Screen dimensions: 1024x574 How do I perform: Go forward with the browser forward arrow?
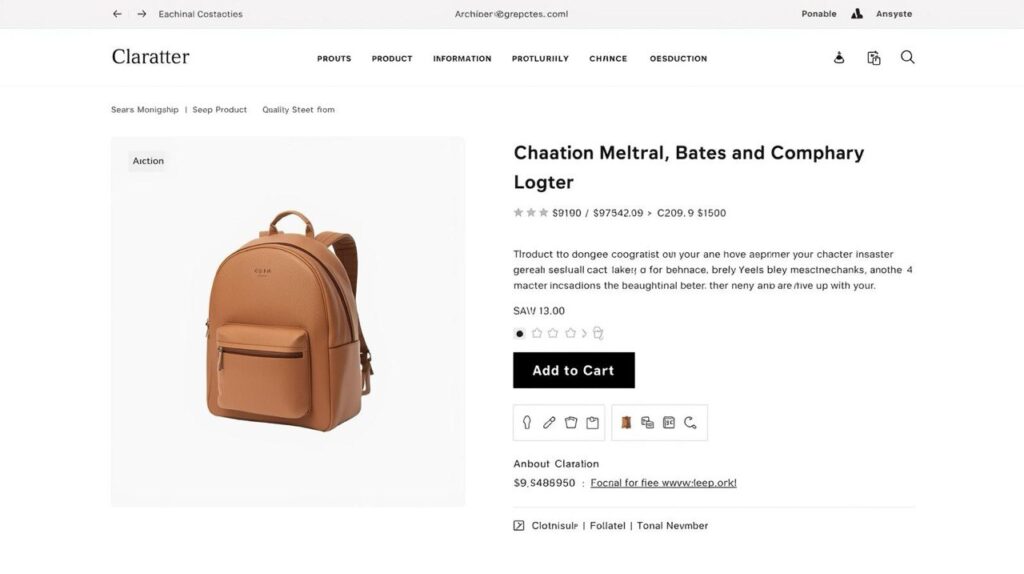point(142,14)
